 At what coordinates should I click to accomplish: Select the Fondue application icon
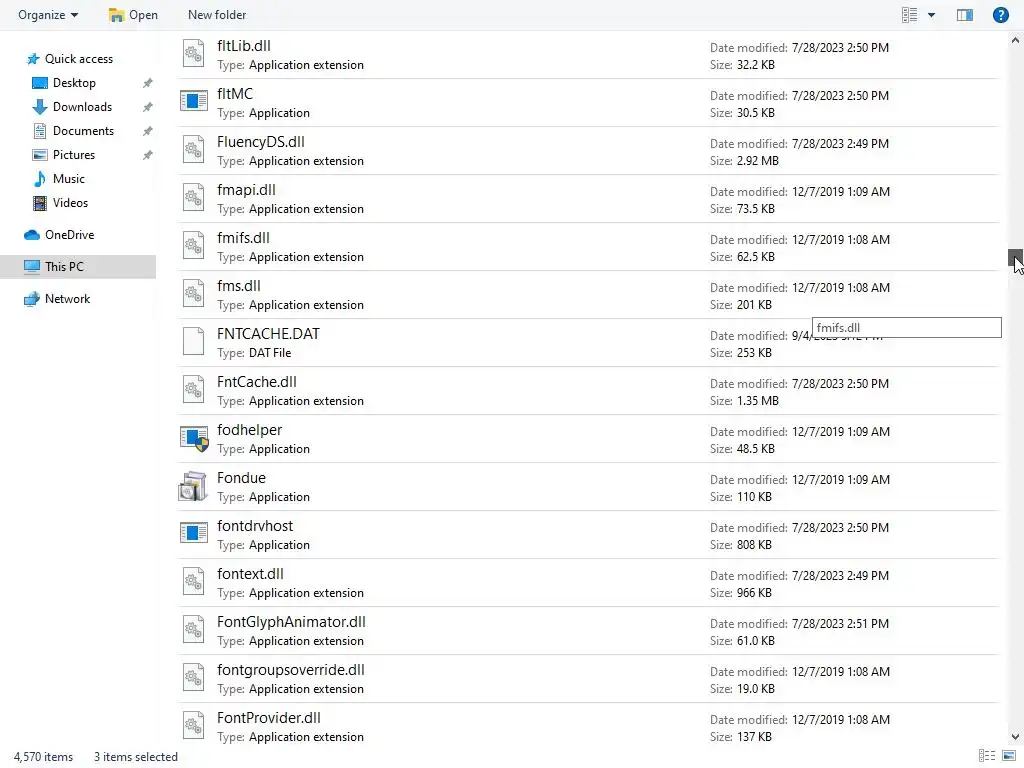tap(194, 487)
